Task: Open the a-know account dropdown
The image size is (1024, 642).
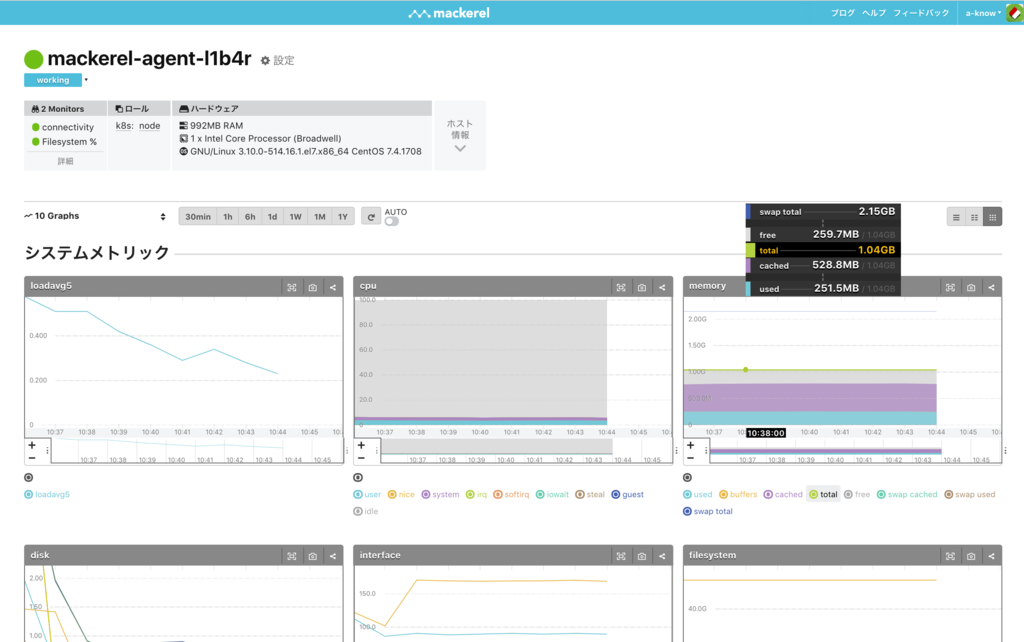Action: [983, 13]
